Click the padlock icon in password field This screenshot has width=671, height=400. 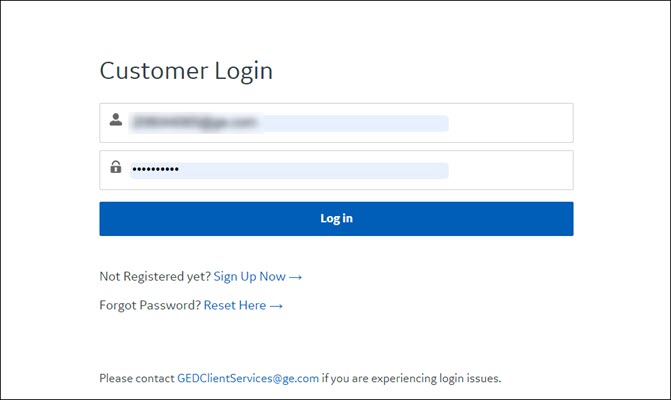coord(116,166)
